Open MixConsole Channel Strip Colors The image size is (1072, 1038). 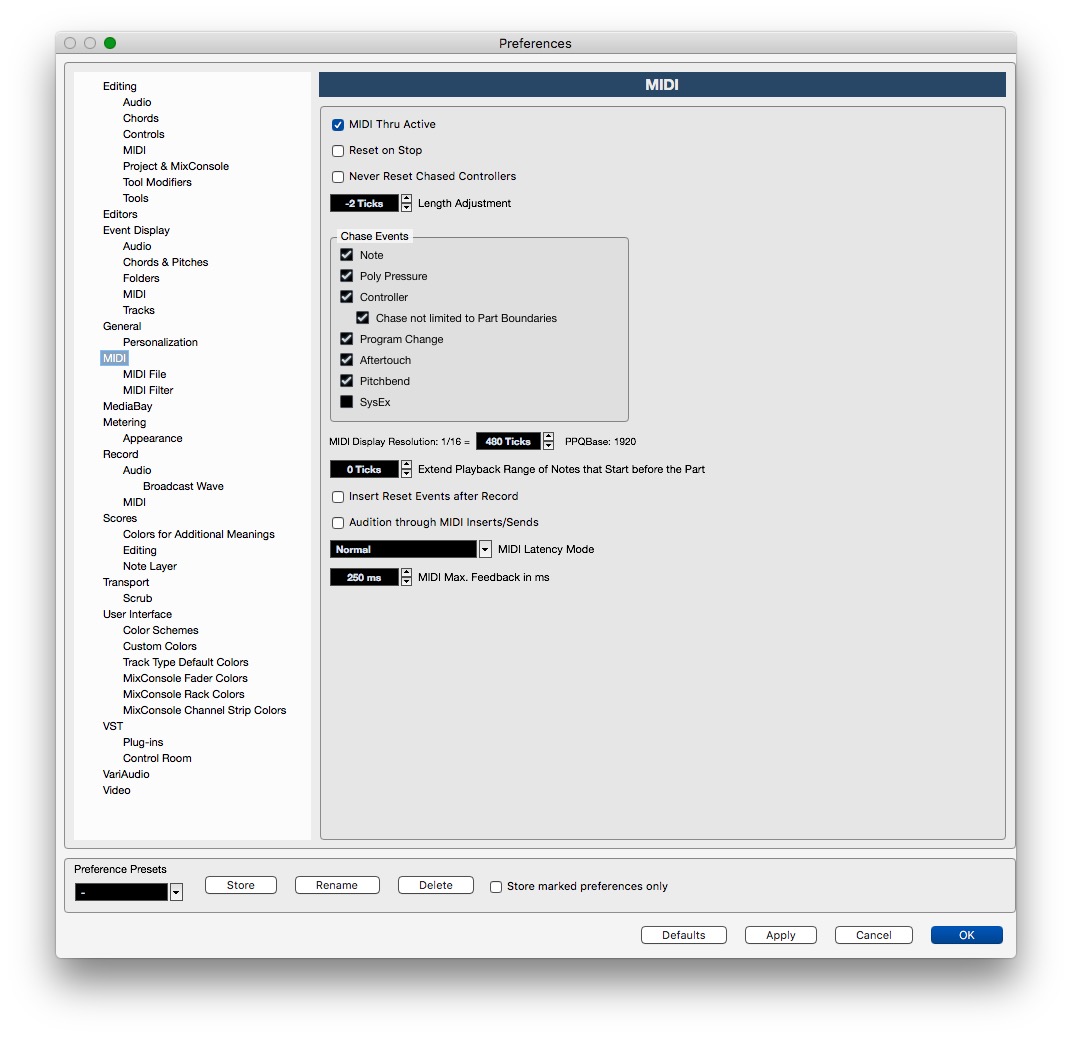(204, 710)
